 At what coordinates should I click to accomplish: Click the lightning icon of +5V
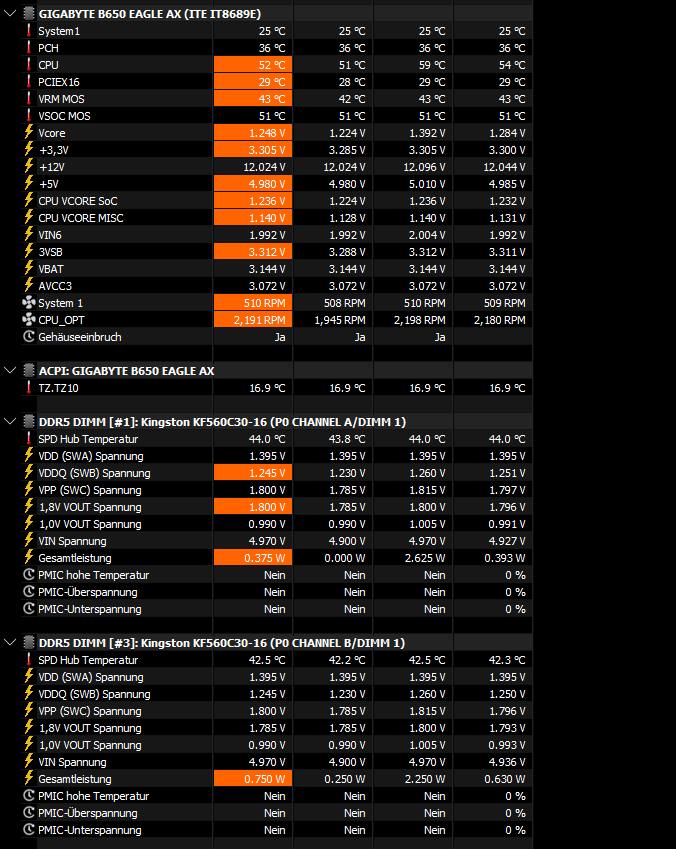[29, 184]
